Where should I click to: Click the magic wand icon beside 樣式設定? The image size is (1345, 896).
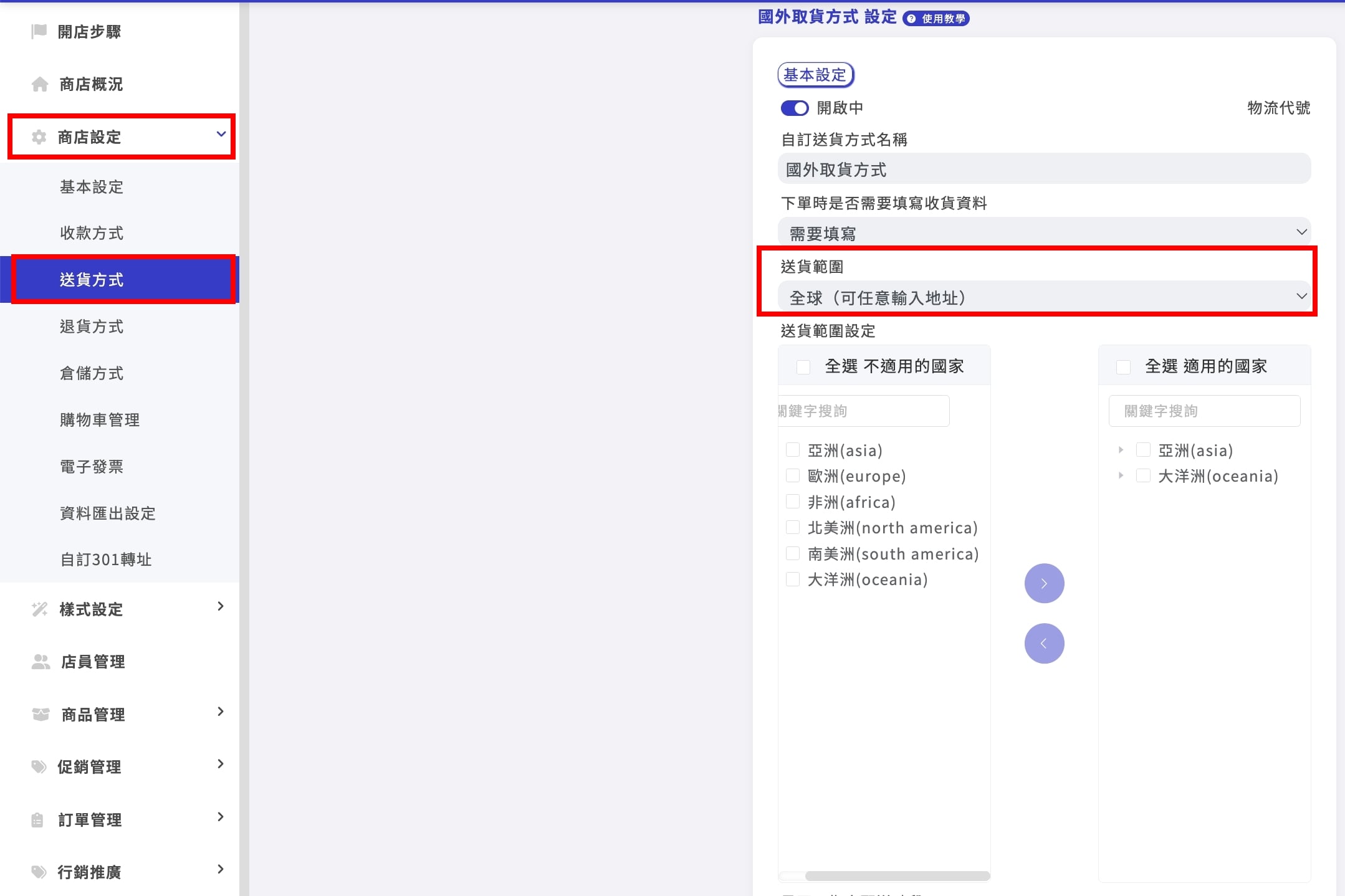[x=40, y=609]
